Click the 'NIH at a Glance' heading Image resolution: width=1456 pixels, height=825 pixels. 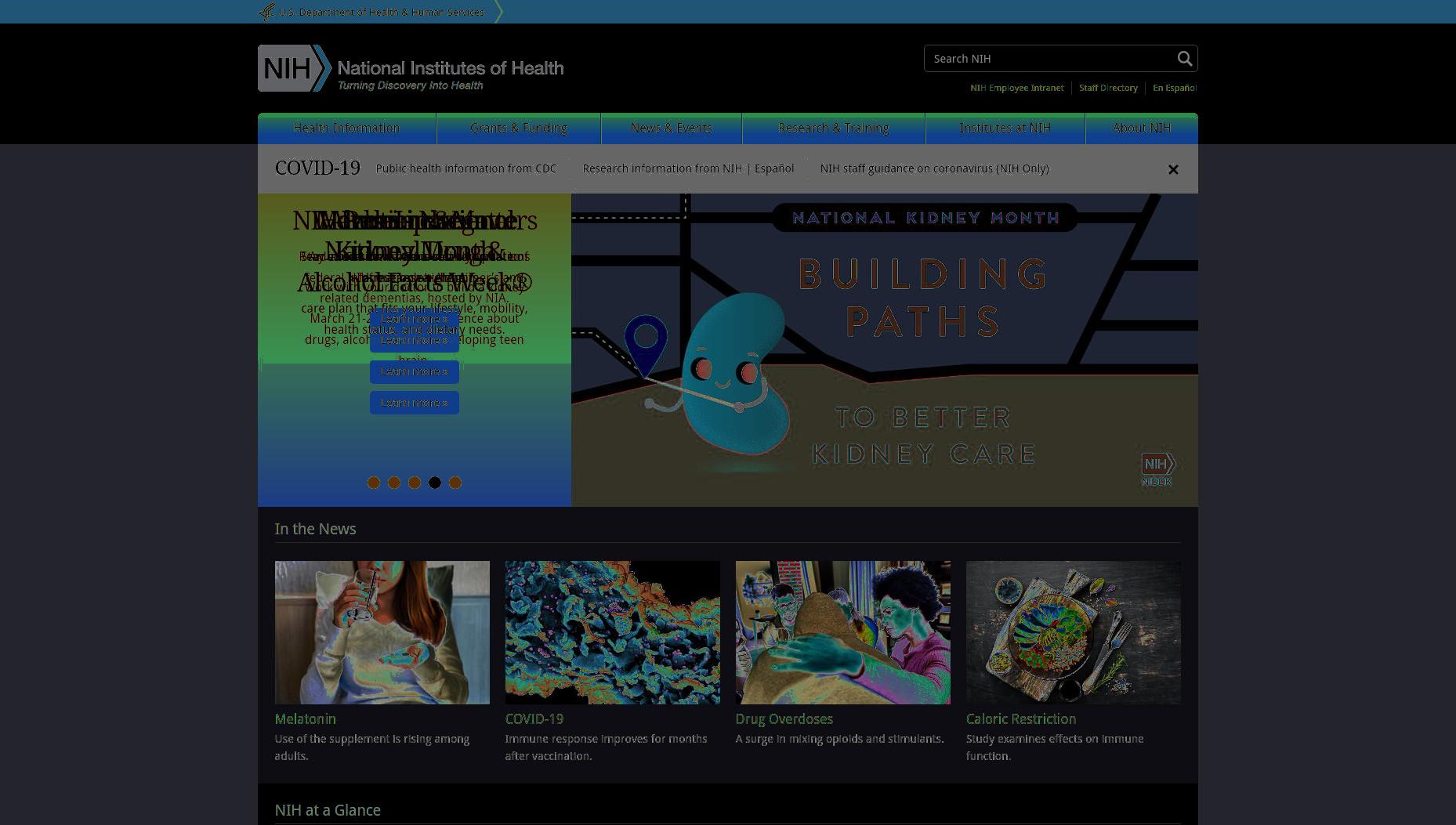click(x=328, y=810)
